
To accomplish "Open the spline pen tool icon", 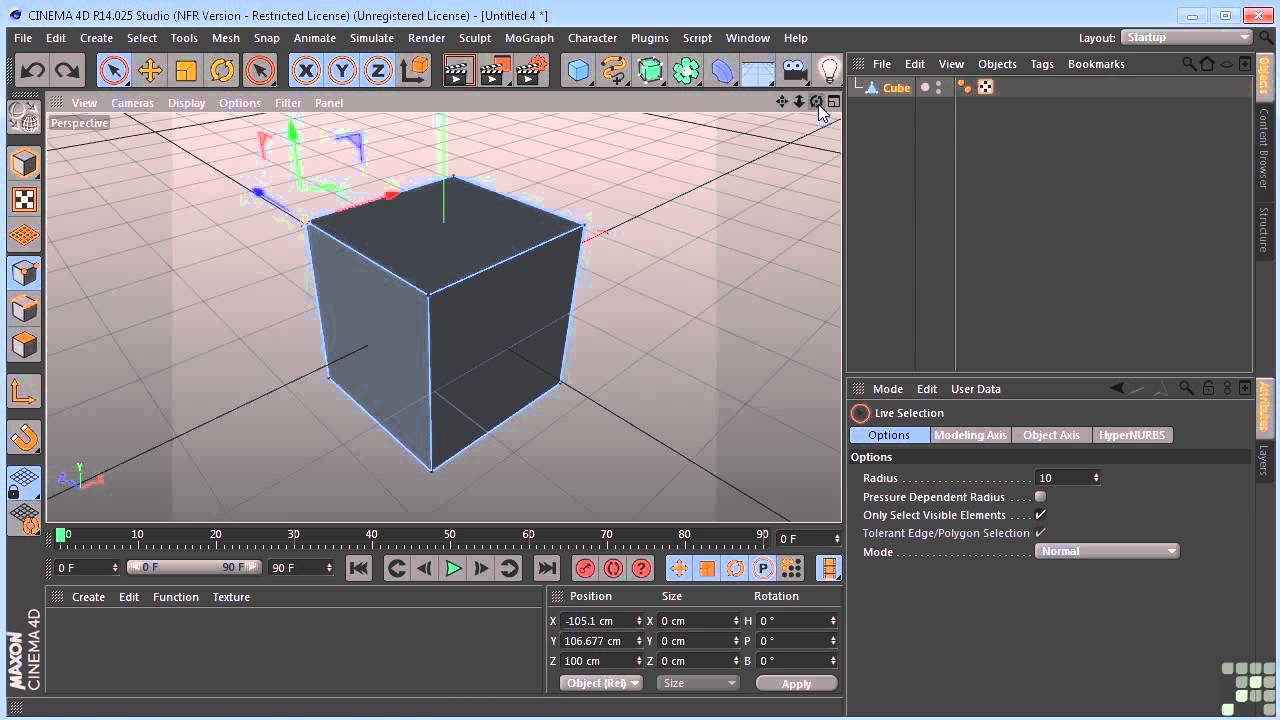I will [x=614, y=70].
